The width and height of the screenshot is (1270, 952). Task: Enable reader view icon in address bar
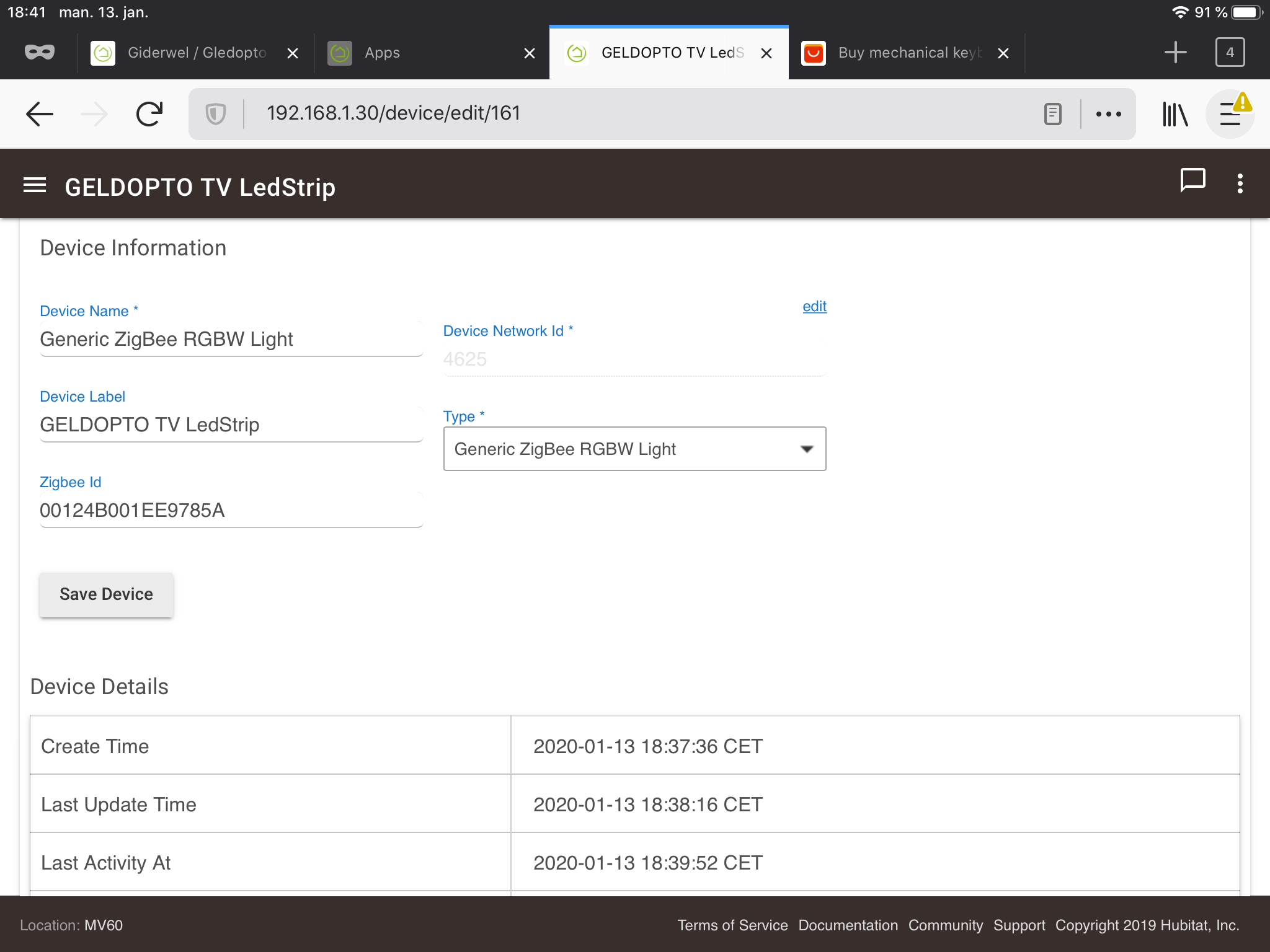tap(1052, 114)
